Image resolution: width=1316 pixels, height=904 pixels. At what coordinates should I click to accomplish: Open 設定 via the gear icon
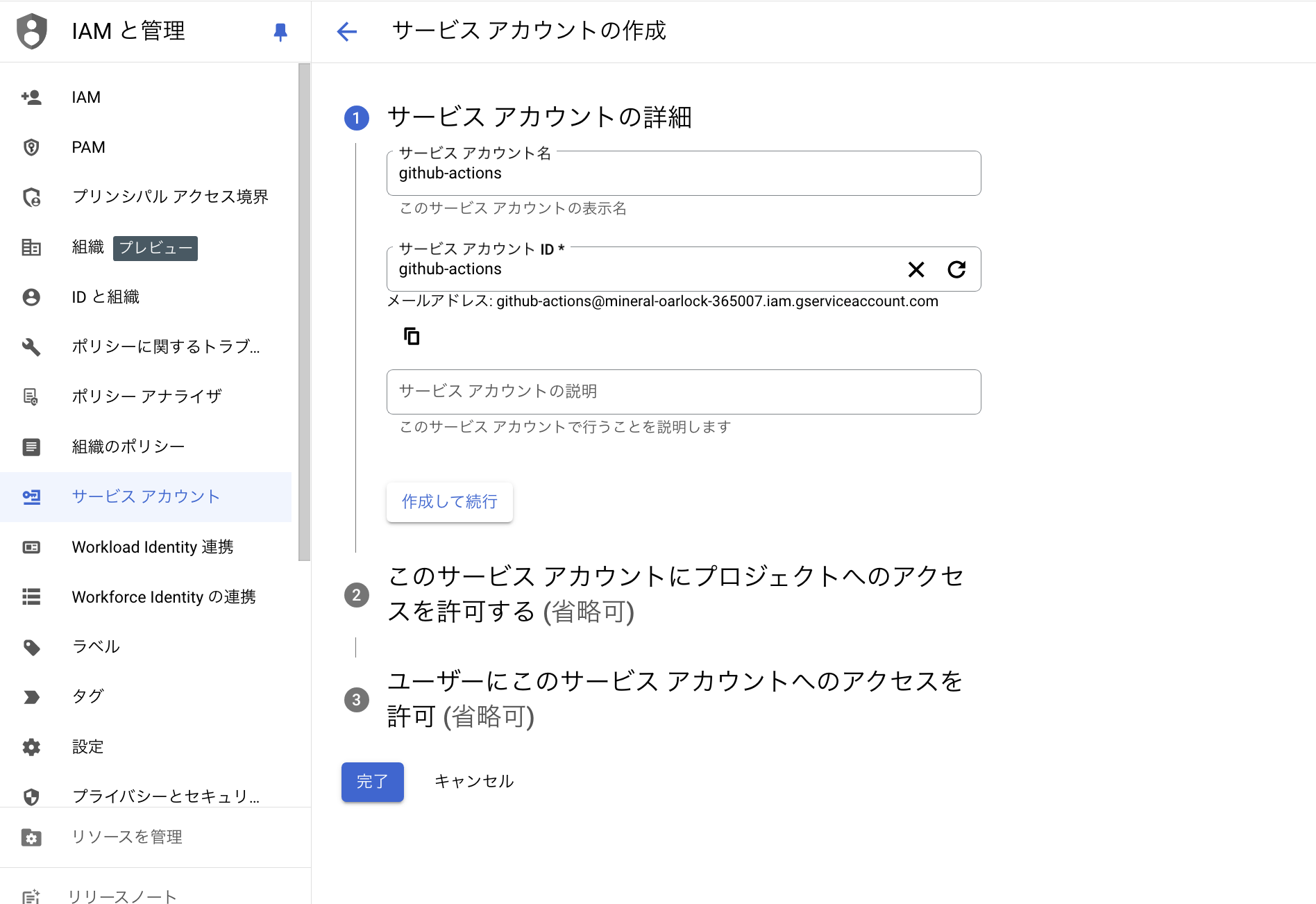tap(31, 747)
